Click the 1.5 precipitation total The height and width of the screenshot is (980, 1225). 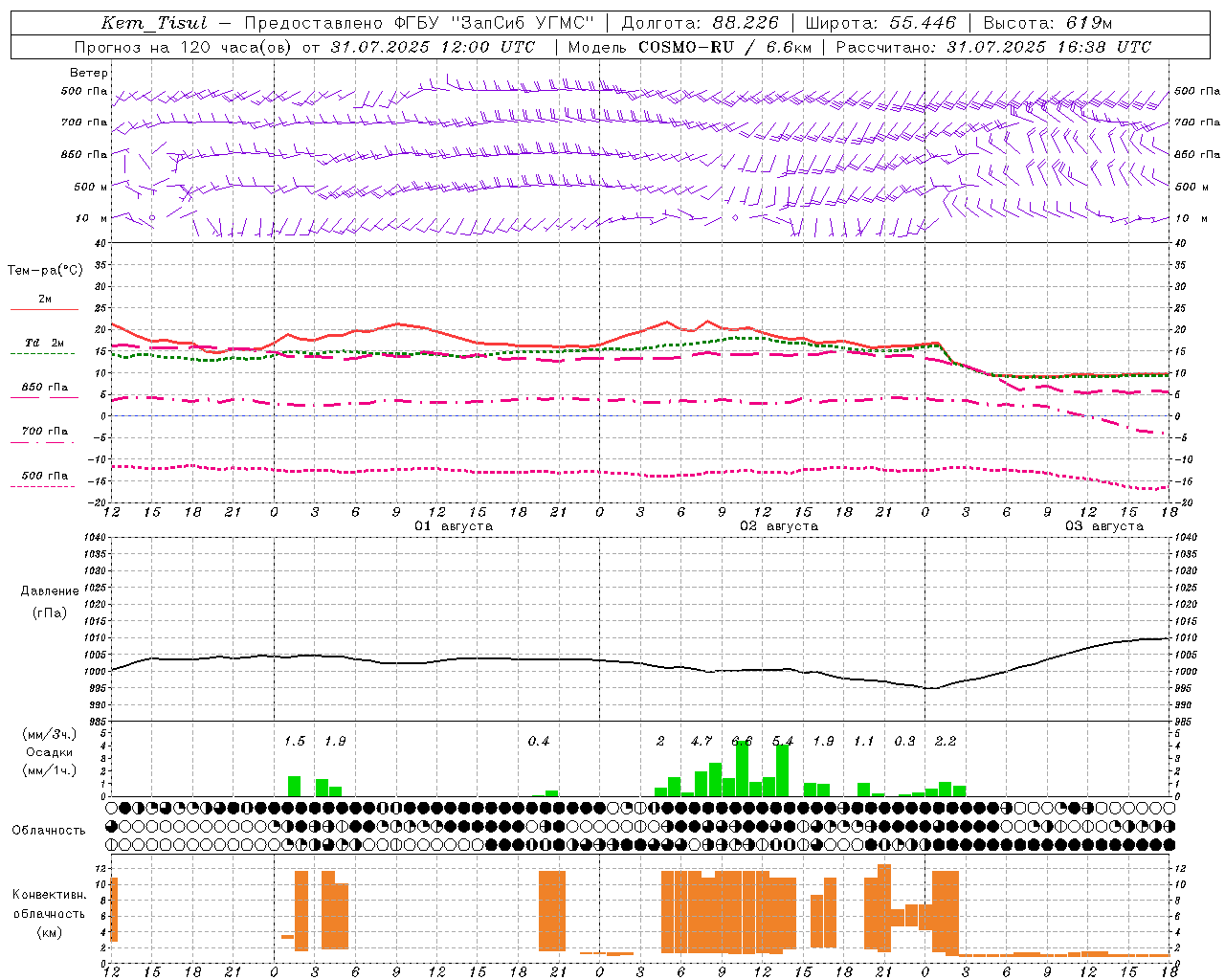[295, 742]
